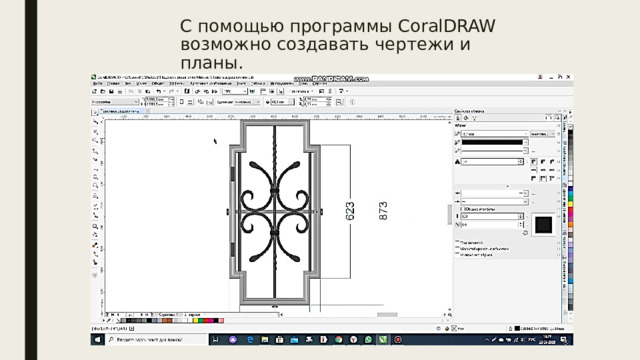This screenshot has height=360, width=640.
Task: Click the Windows taskbar search box
Action: [157, 339]
